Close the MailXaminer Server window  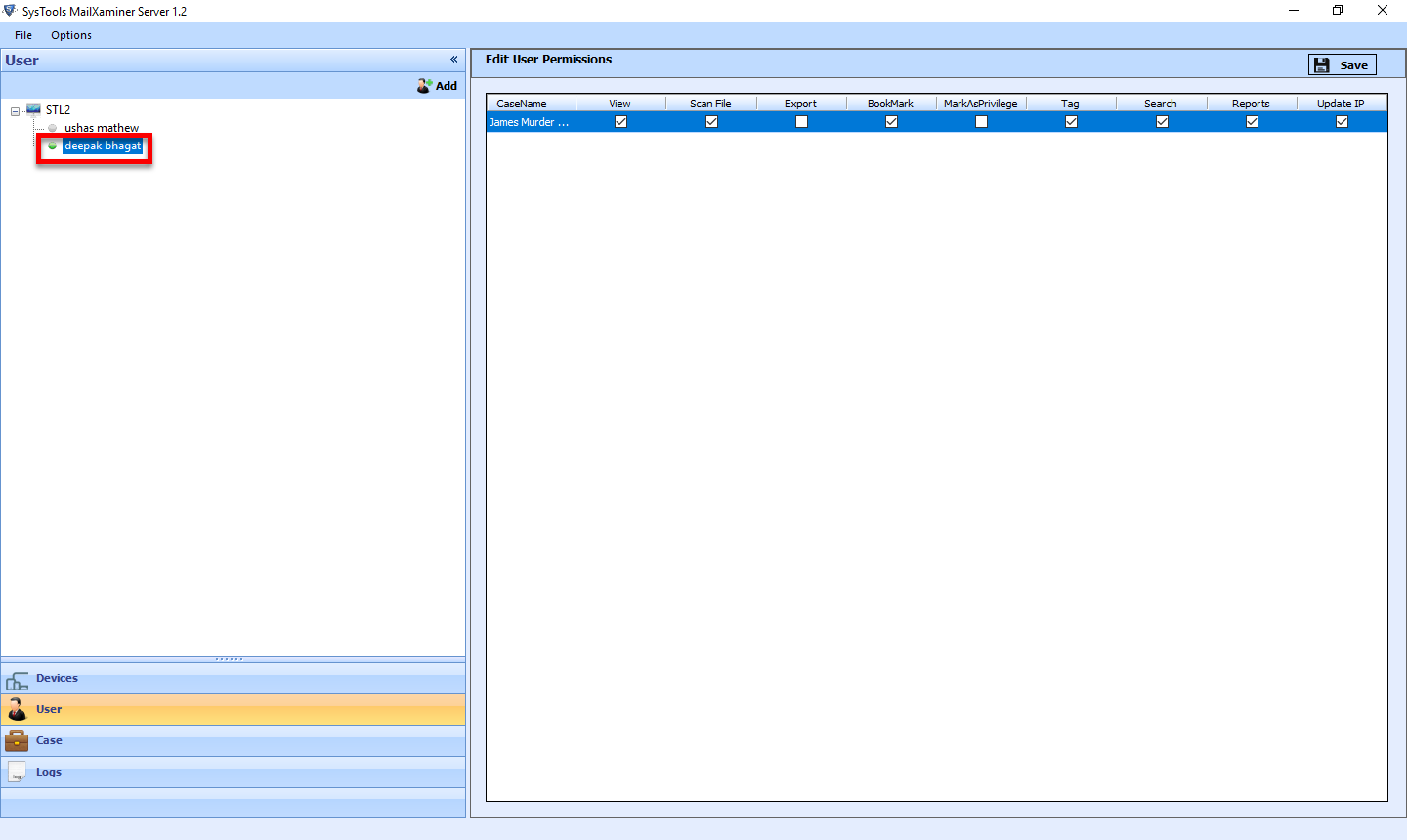1383,11
